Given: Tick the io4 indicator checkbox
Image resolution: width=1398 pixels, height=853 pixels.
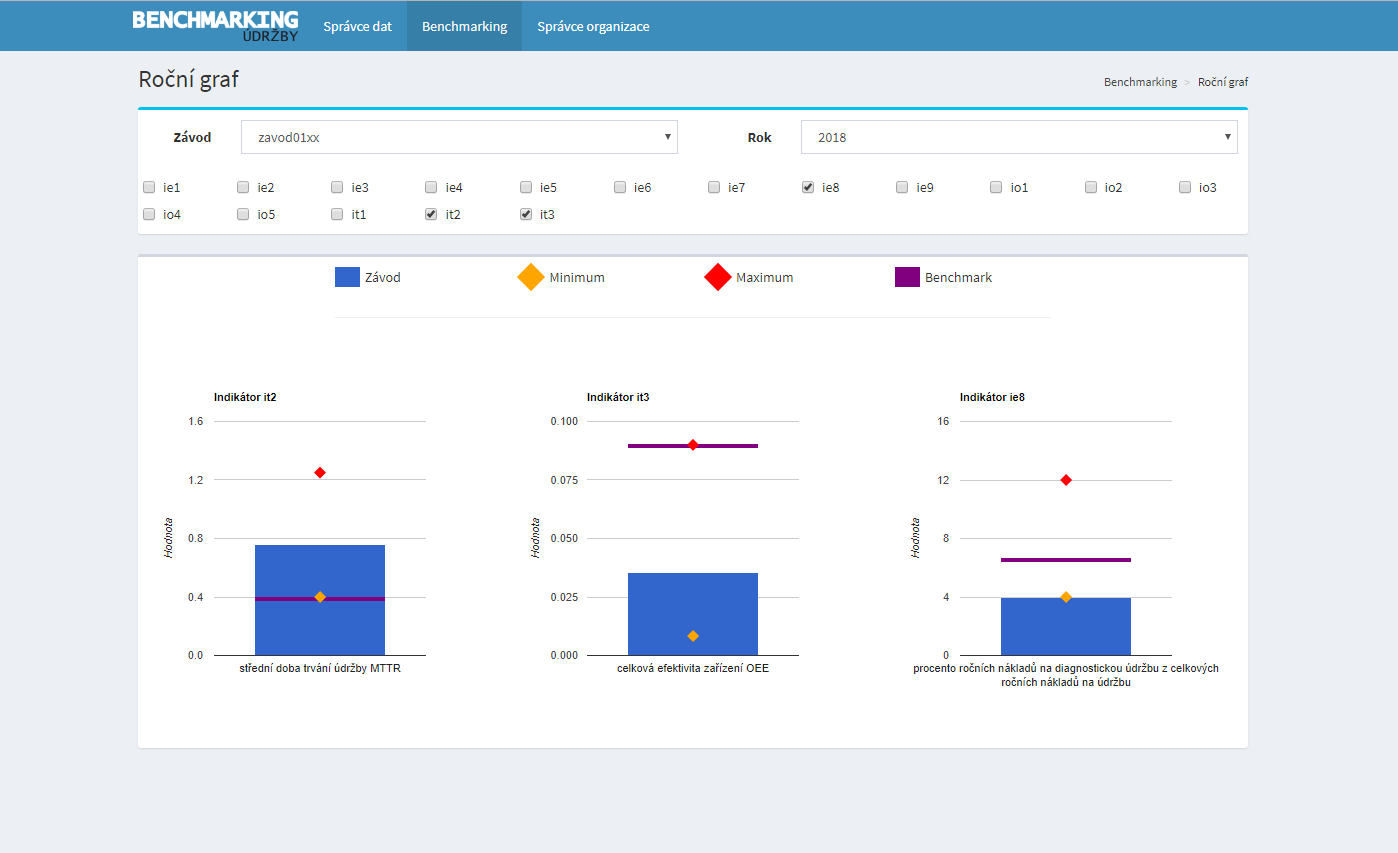Looking at the screenshot, I should click(149, 214).
